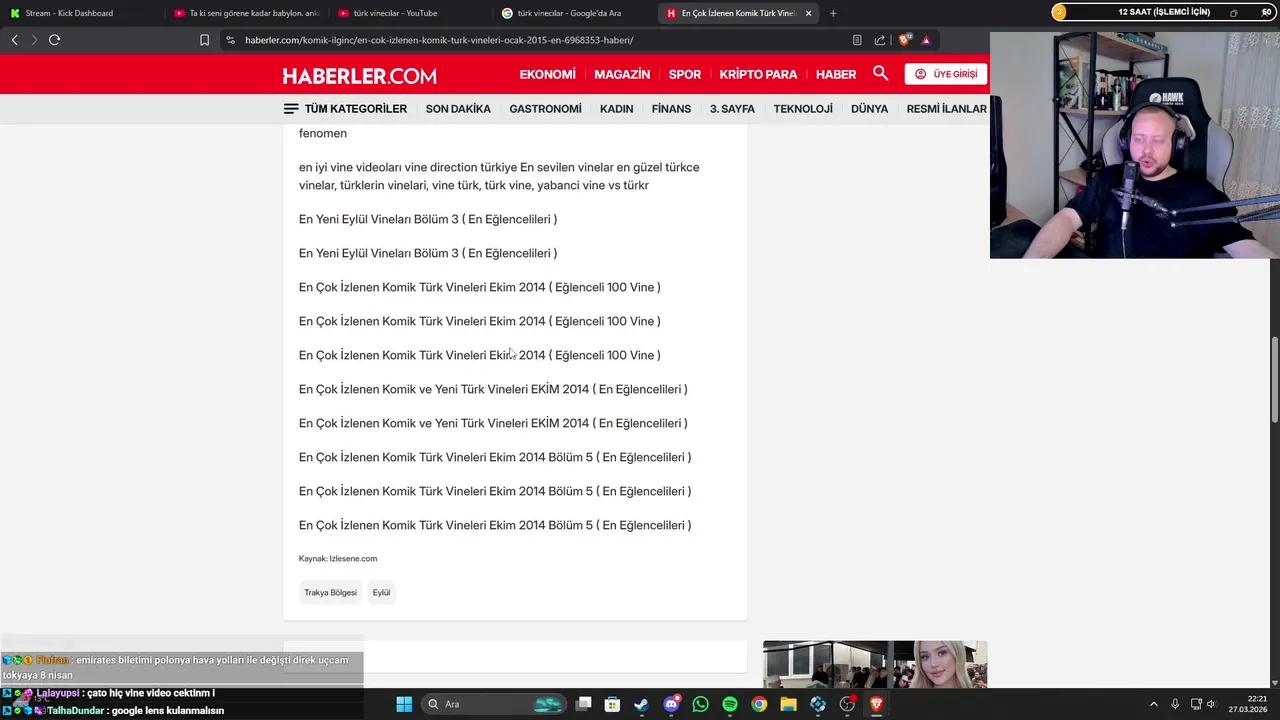Select TalhaDundar's google lens chat message
Viewport: 1280px width, 720px height.
[x=114, y=710]
